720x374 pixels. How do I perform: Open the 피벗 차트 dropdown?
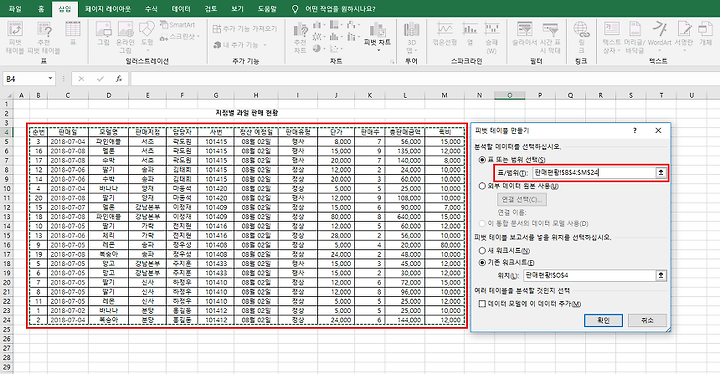(x=377, y=37)
